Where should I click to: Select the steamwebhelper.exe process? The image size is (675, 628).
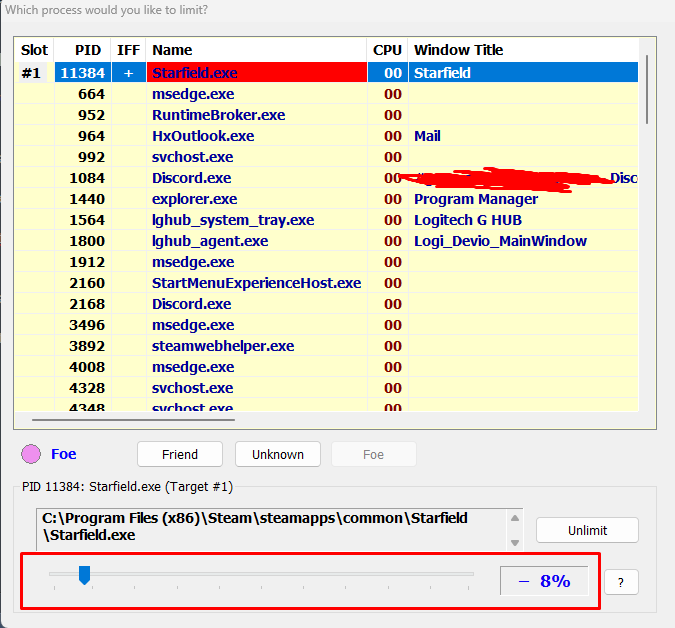coord(326,346)
